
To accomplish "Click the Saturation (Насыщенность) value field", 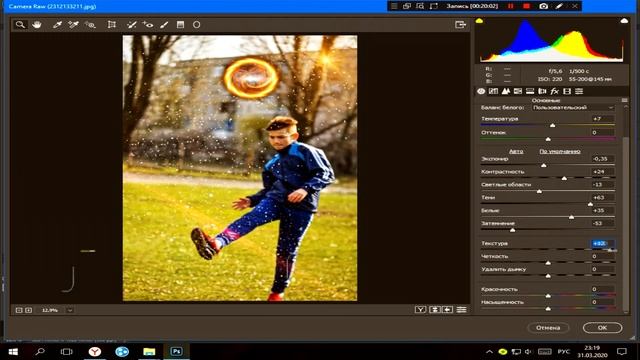I will [x=602, y=302].
